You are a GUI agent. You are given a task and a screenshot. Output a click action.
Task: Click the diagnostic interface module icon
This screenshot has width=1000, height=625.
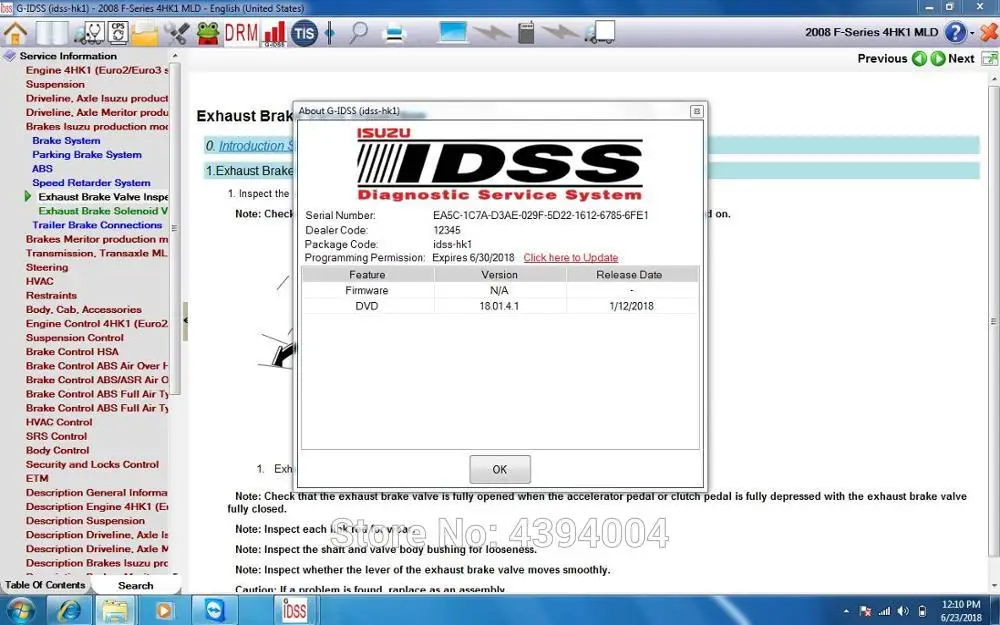[x=526, y=33]
